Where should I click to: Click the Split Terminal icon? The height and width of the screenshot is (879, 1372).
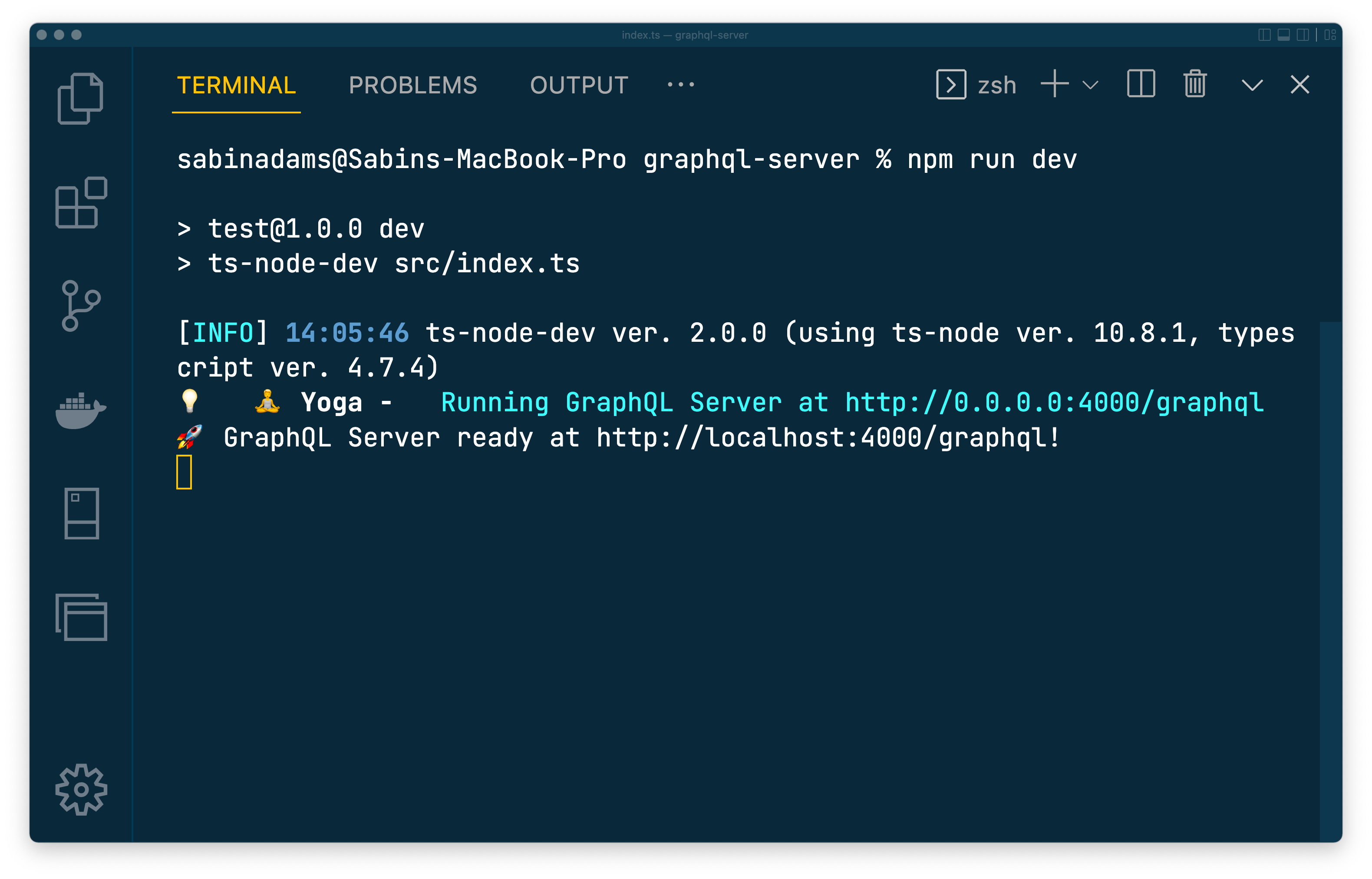pyautogui.click(x=1141, y=85)
